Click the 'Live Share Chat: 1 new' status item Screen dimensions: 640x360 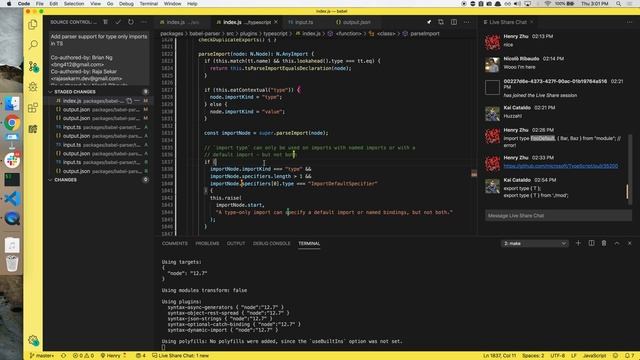click(x=180, y=356)
